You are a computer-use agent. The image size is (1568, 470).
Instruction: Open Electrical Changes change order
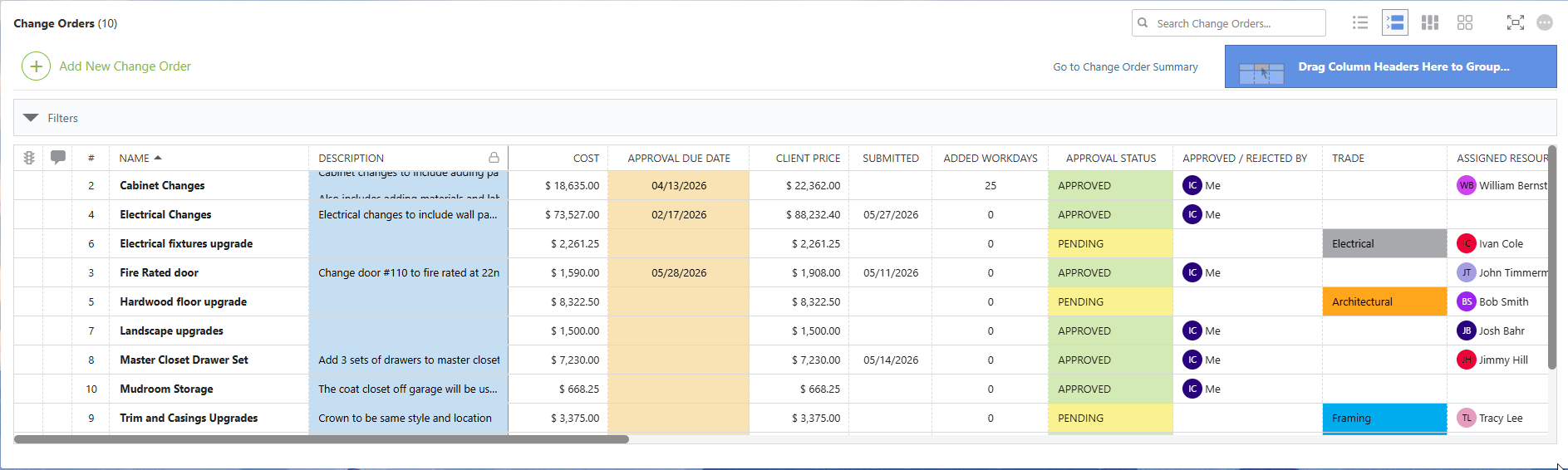click(165, 214)
